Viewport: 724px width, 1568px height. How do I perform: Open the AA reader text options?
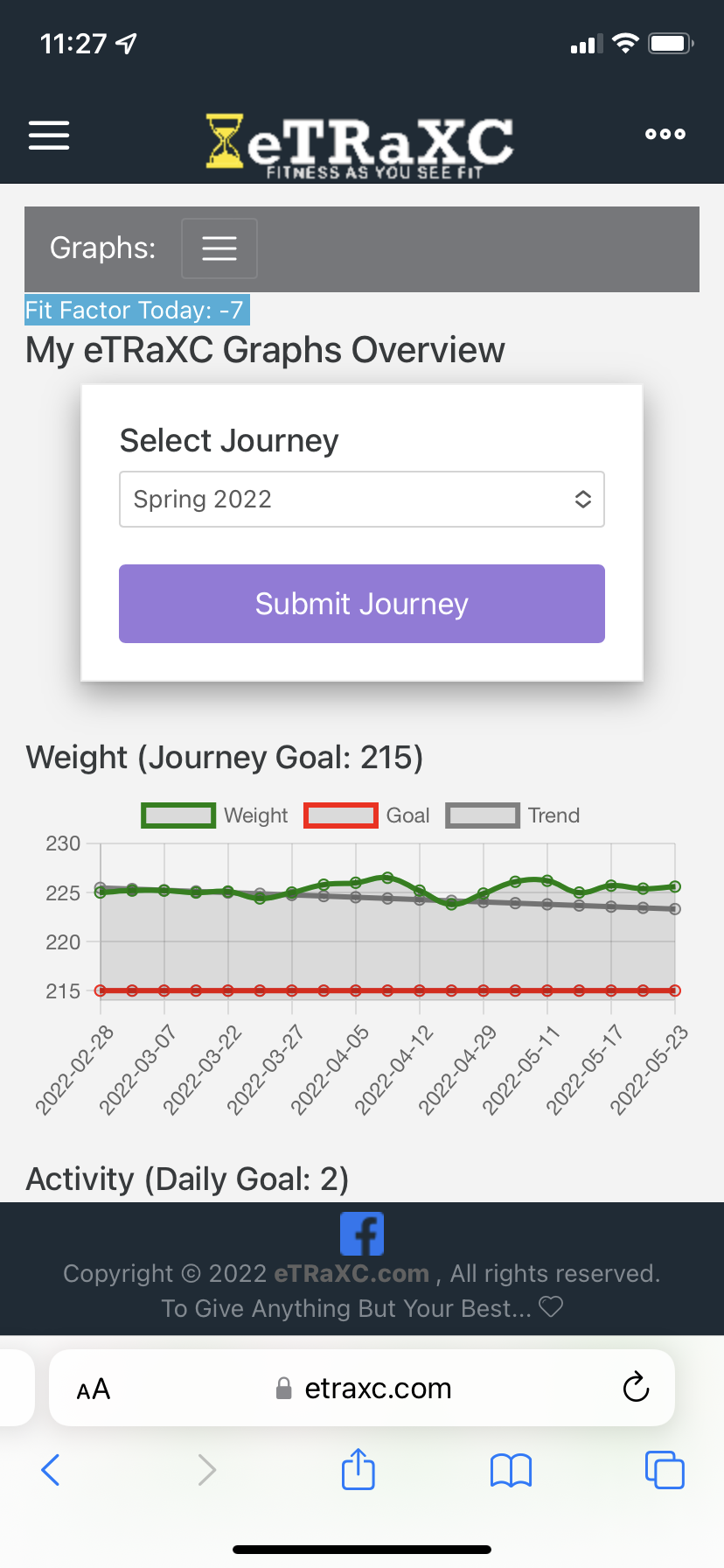coord(94,1389)
